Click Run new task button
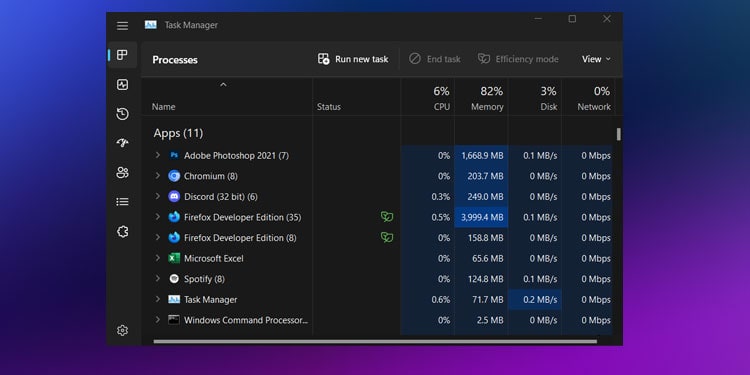Image resolution: width=750 pixels, height=375 pixels. point(353,59)
